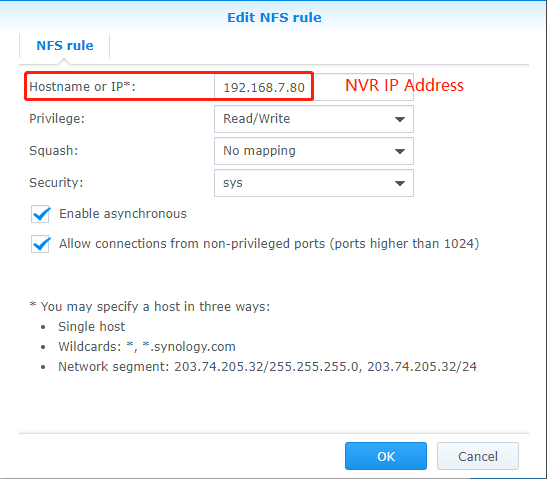Select the NFS rule tab
The width and height of the screenshot is (547, 479).
65,46
